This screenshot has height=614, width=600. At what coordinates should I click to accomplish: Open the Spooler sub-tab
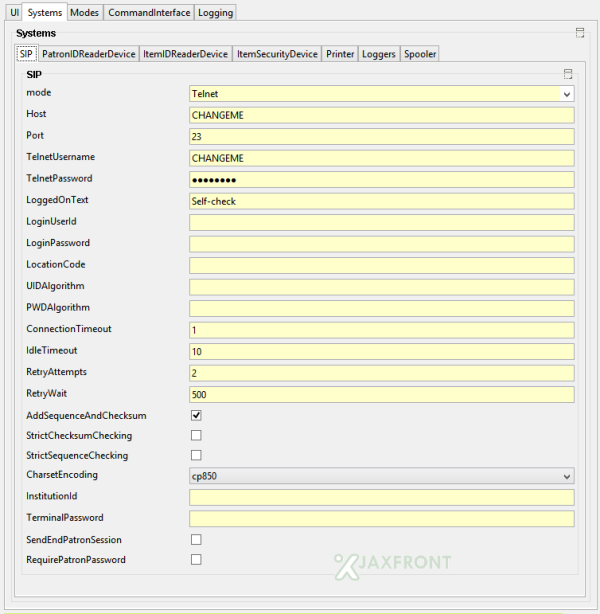[419, 54]
